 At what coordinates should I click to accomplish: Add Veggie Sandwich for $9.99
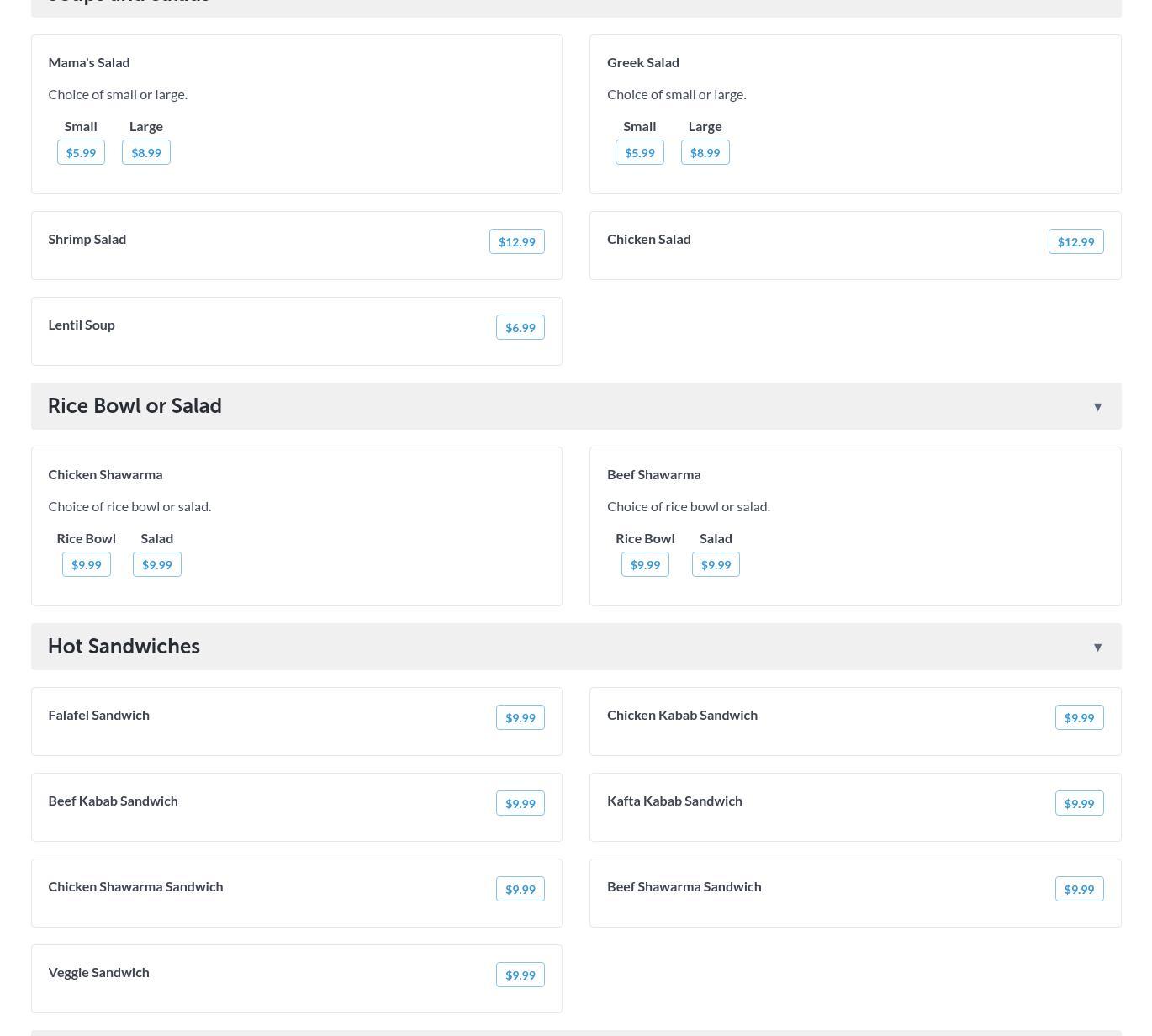(x=520, y=975)
